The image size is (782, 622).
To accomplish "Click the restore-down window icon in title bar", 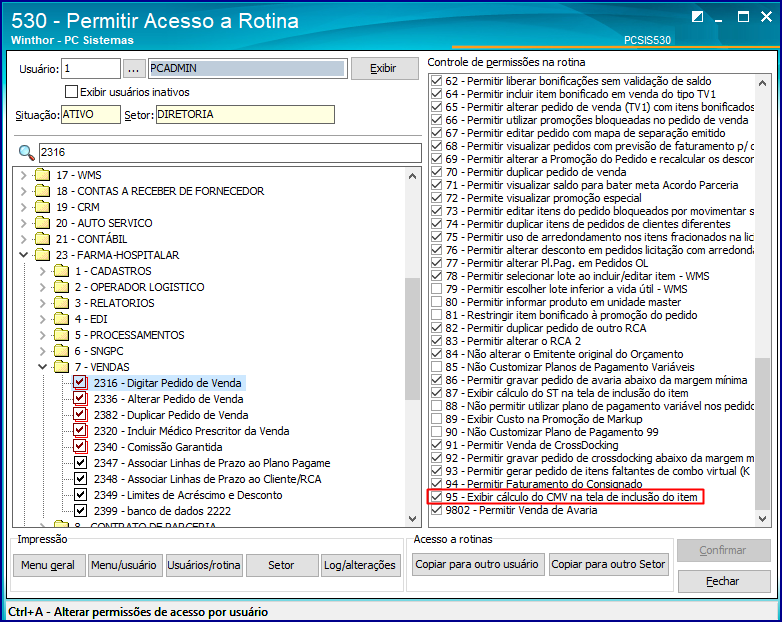I will pos(697,16).
